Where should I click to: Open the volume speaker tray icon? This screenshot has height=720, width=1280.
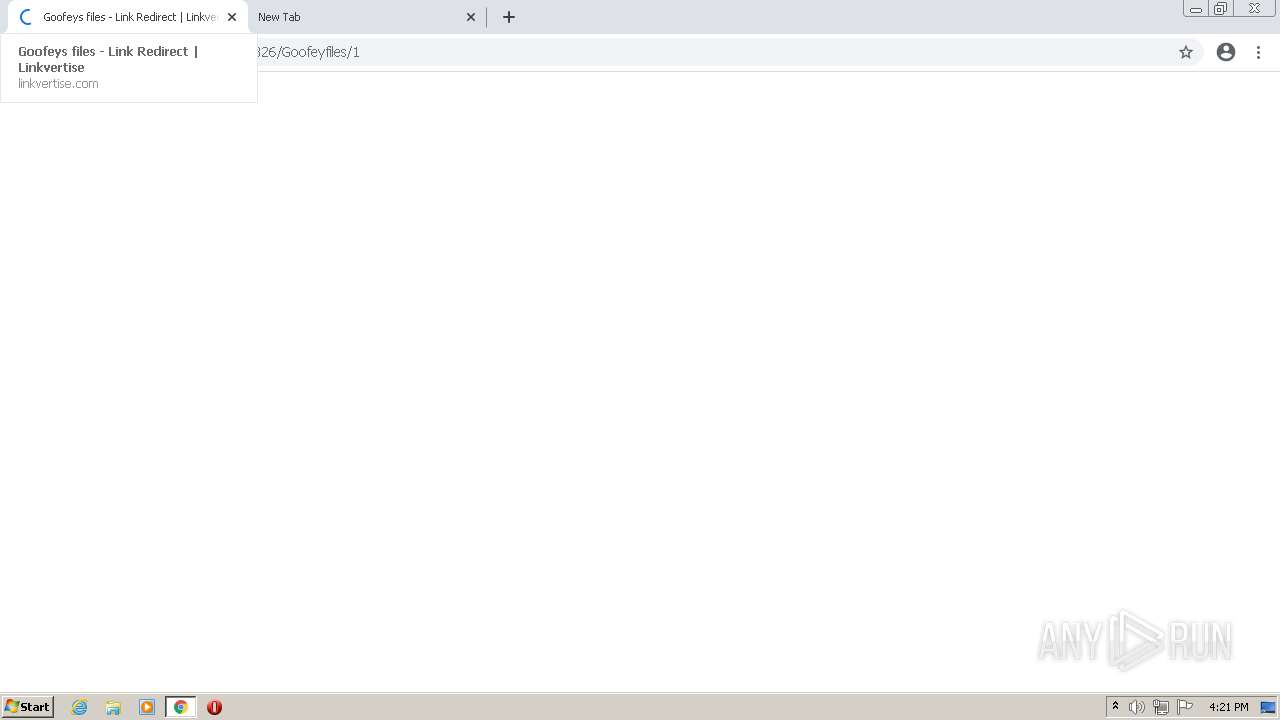(1137, 707)
